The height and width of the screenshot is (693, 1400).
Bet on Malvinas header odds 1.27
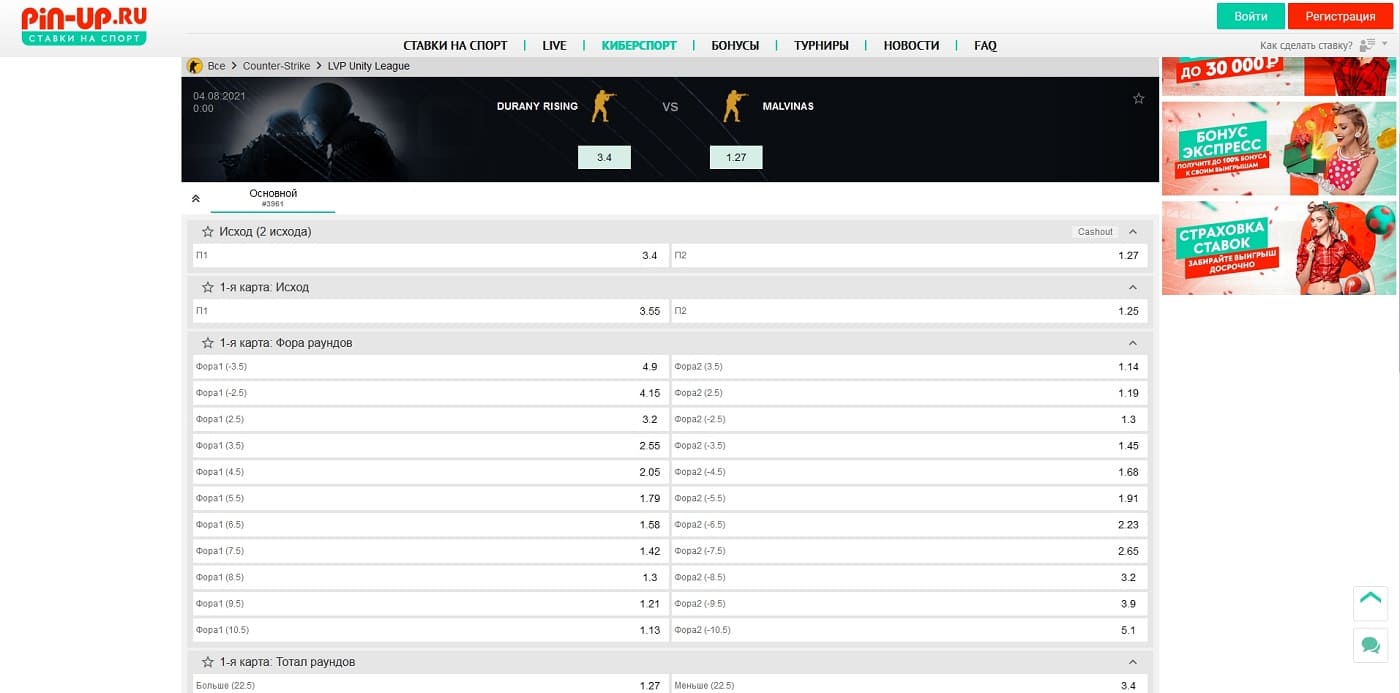tap(736, 157)
